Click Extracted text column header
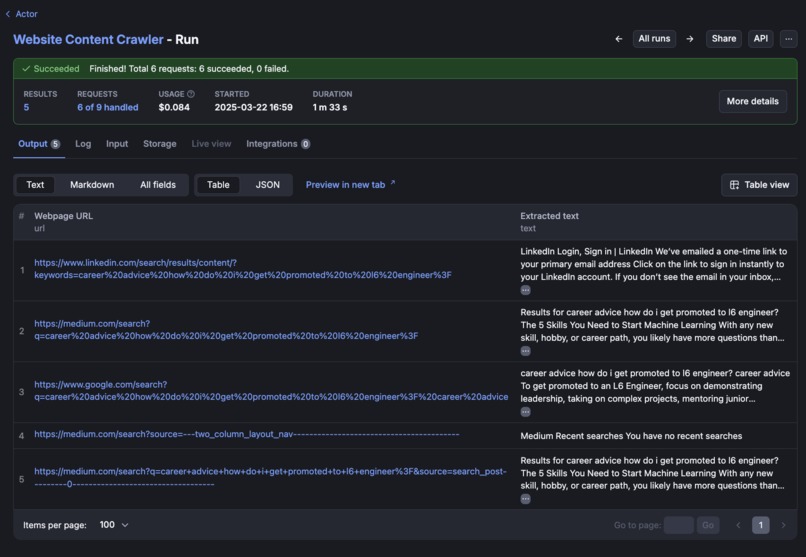Screen dimensions: 806x557 pos(549,216)
